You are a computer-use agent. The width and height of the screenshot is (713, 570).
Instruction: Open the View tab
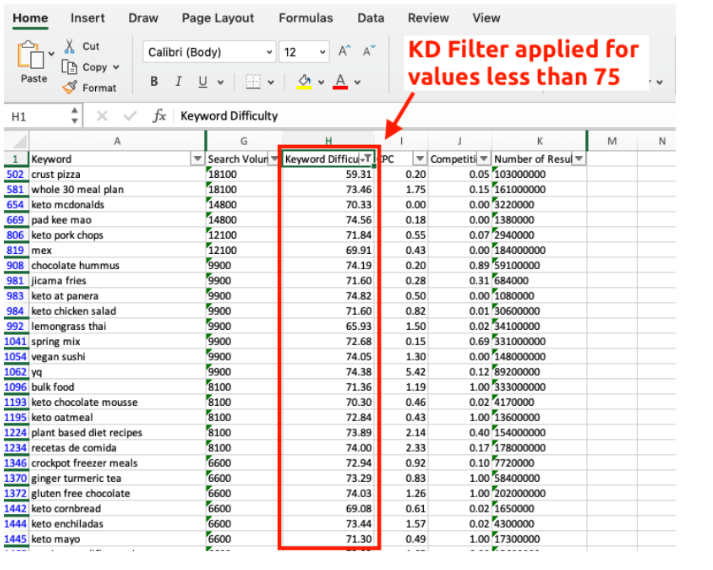pos(486,18)
